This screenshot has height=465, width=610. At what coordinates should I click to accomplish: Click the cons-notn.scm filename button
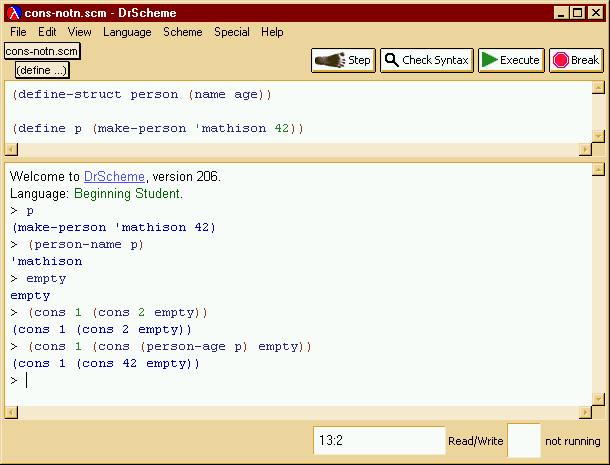click(42, 51)
